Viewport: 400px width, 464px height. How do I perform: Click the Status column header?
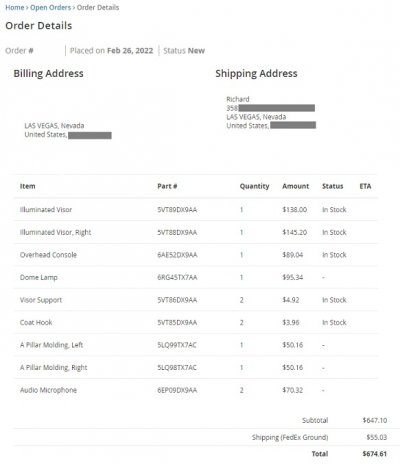pos(333,186)
